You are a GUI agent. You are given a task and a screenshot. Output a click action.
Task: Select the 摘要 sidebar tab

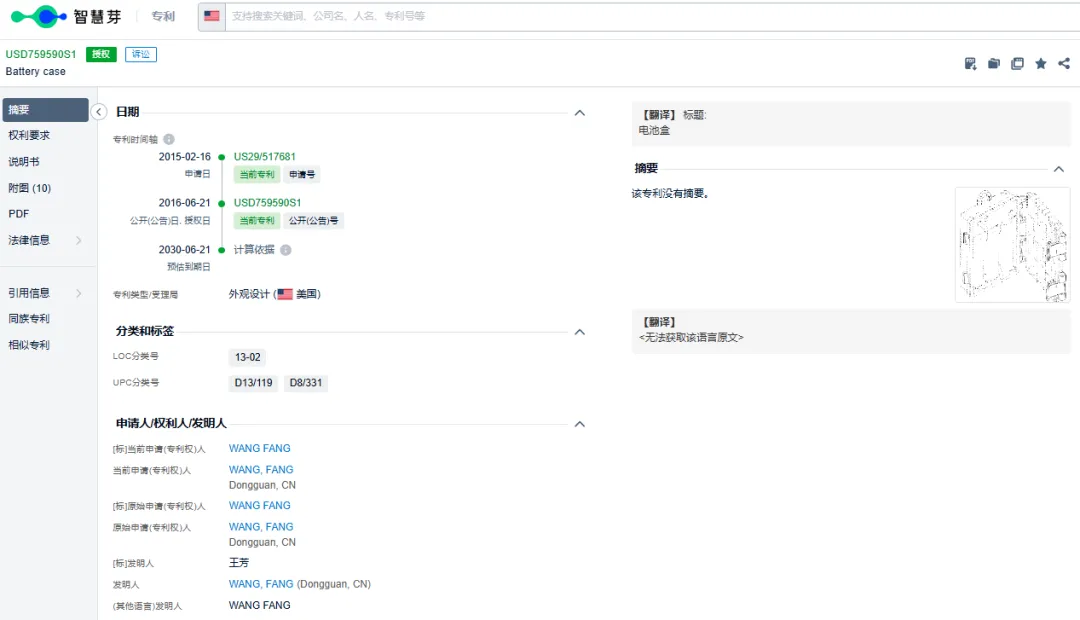pos(45,110)
